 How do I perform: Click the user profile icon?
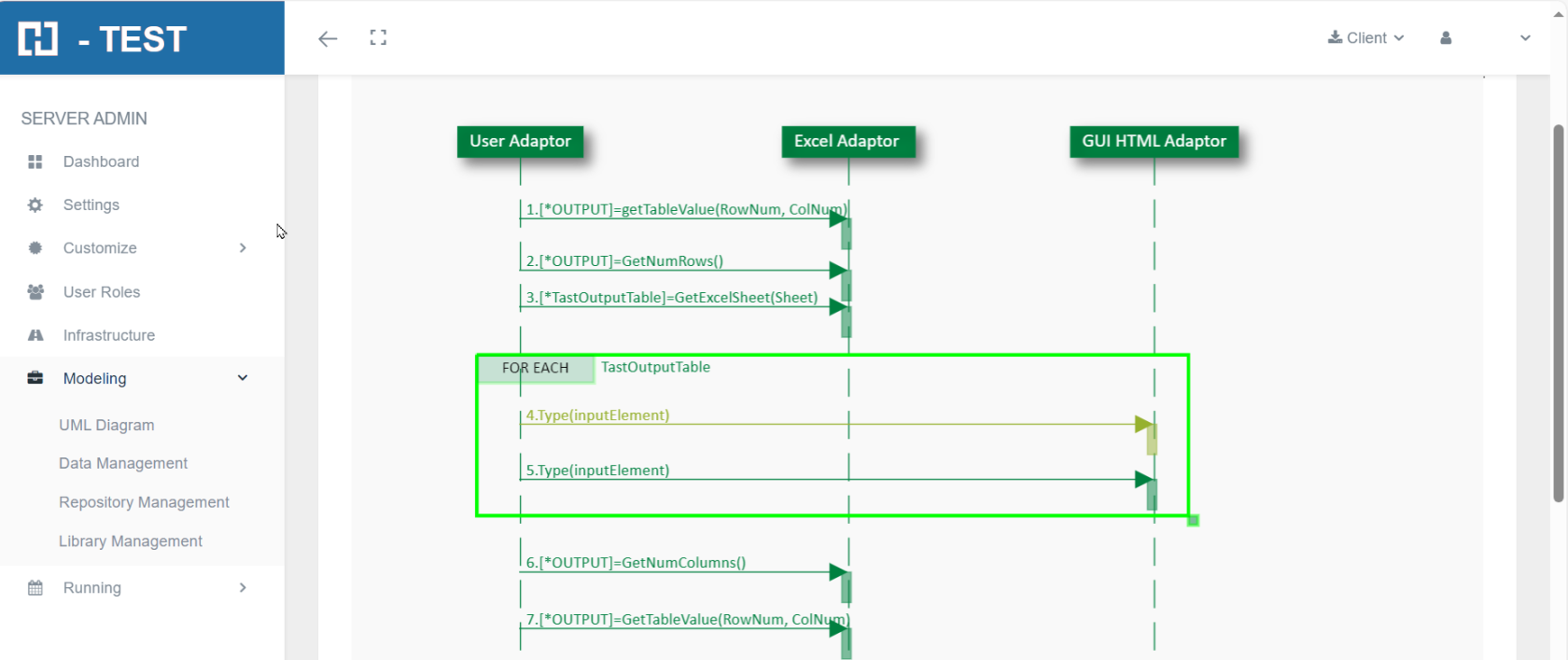(x=1446, y=38)
